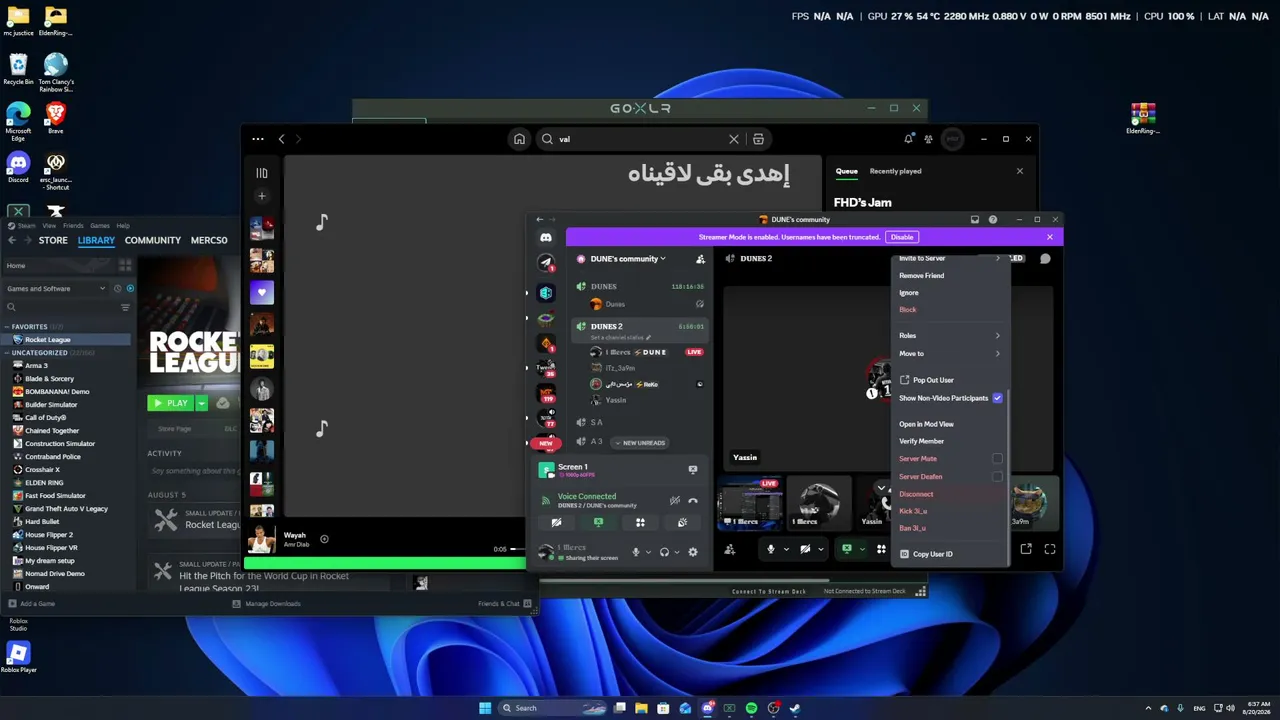Image resolution: width=1280 pixels, height=720 pixels.
Task: Open Spotify's three-dot menu
Action: [x=258, y=139]
